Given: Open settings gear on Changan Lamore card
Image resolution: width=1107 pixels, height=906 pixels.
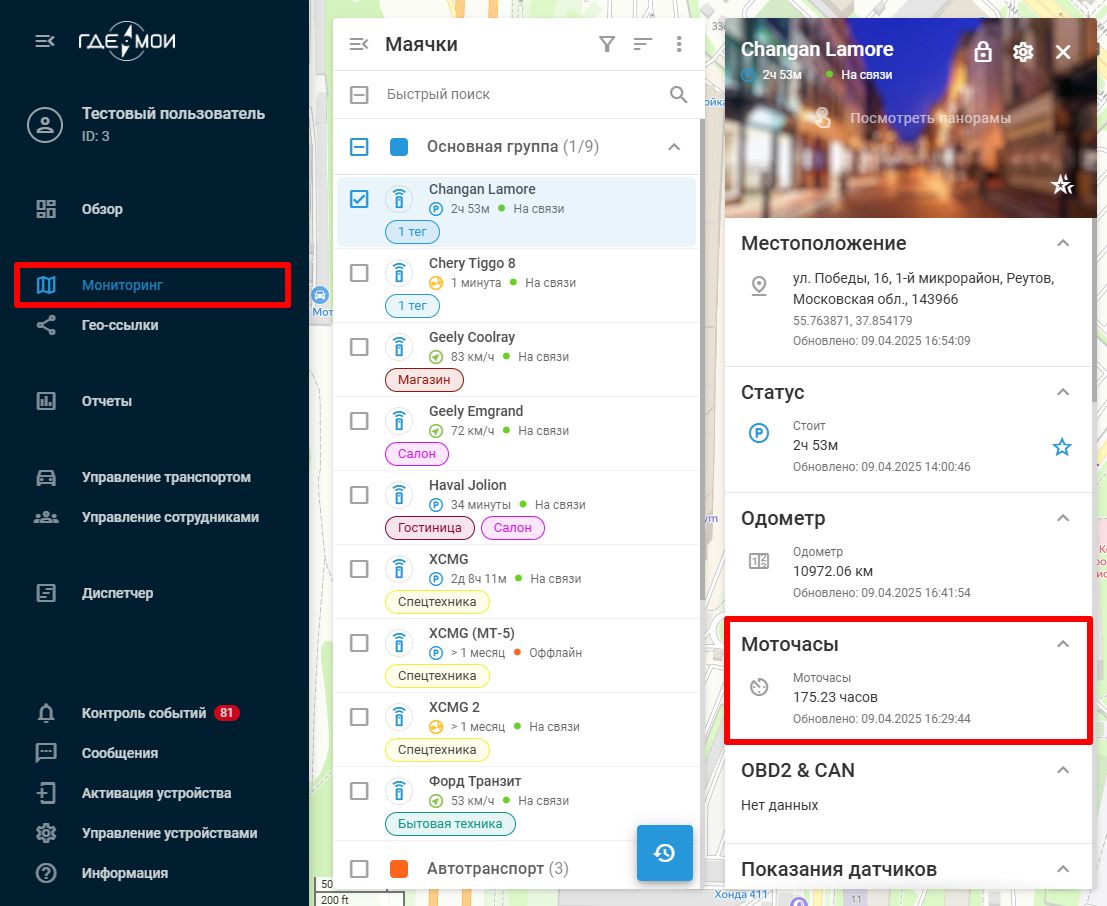Looking at the screenshot, I should click(1022, 51).
